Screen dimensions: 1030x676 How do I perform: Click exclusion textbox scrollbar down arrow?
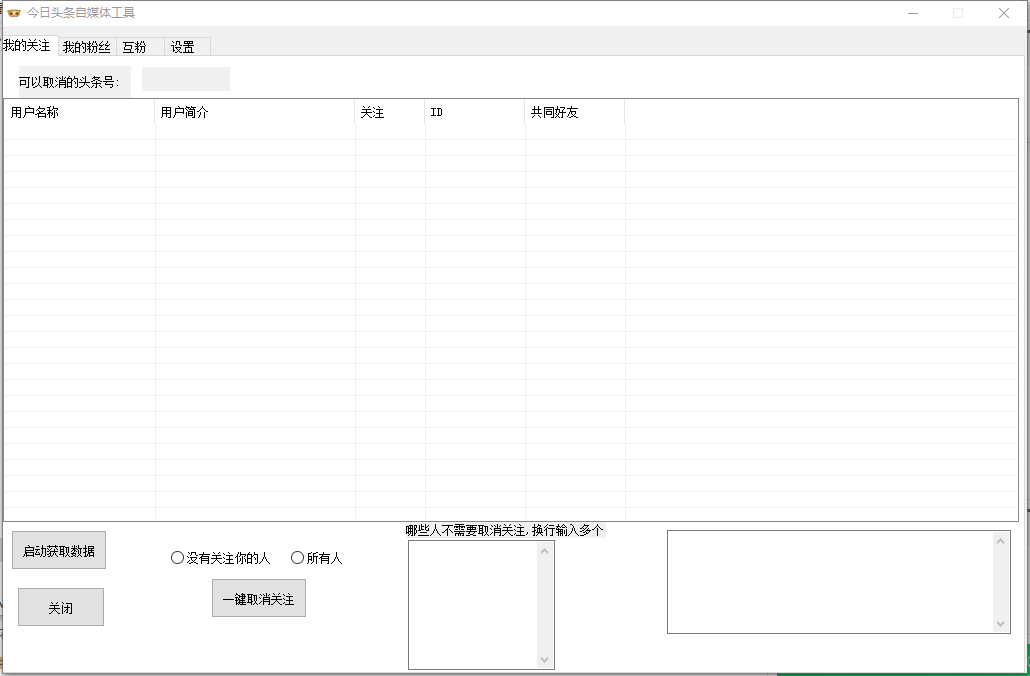click(545, 660)
